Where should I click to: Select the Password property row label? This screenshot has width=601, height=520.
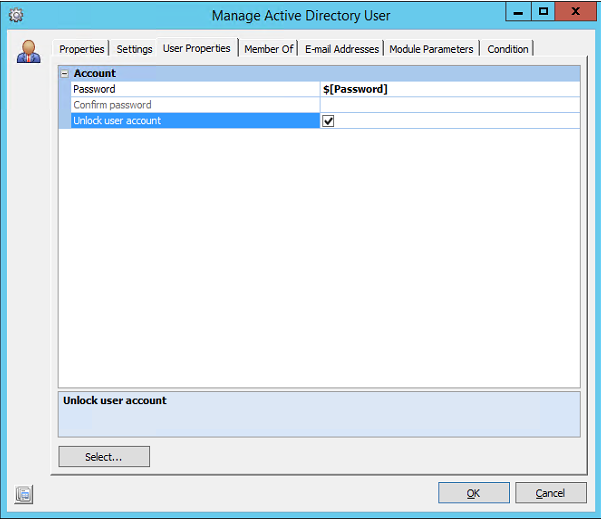[x=195, y=89]
